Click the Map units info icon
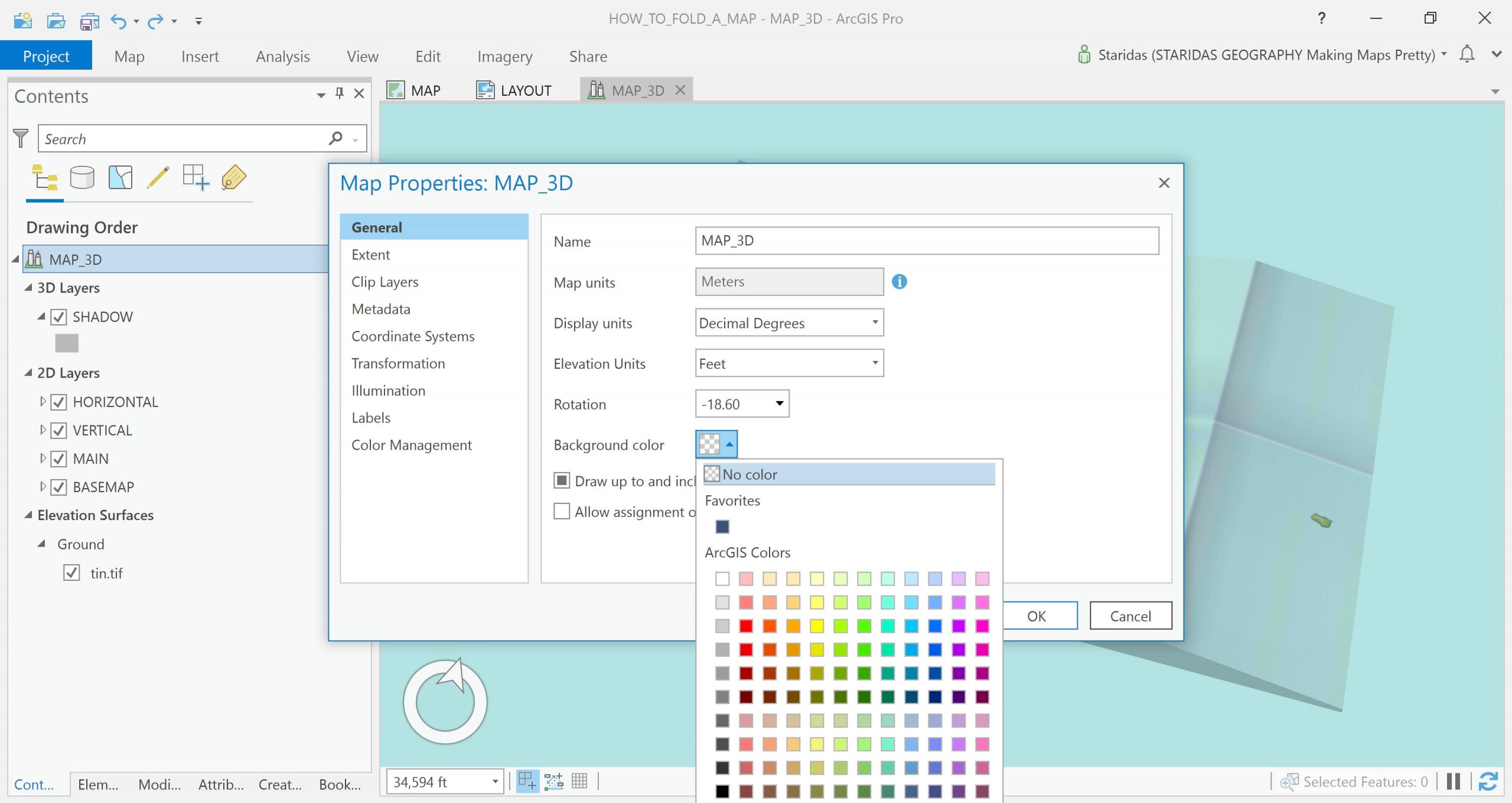The height and width of the screenshot is (803, 1512). point(899,282)
